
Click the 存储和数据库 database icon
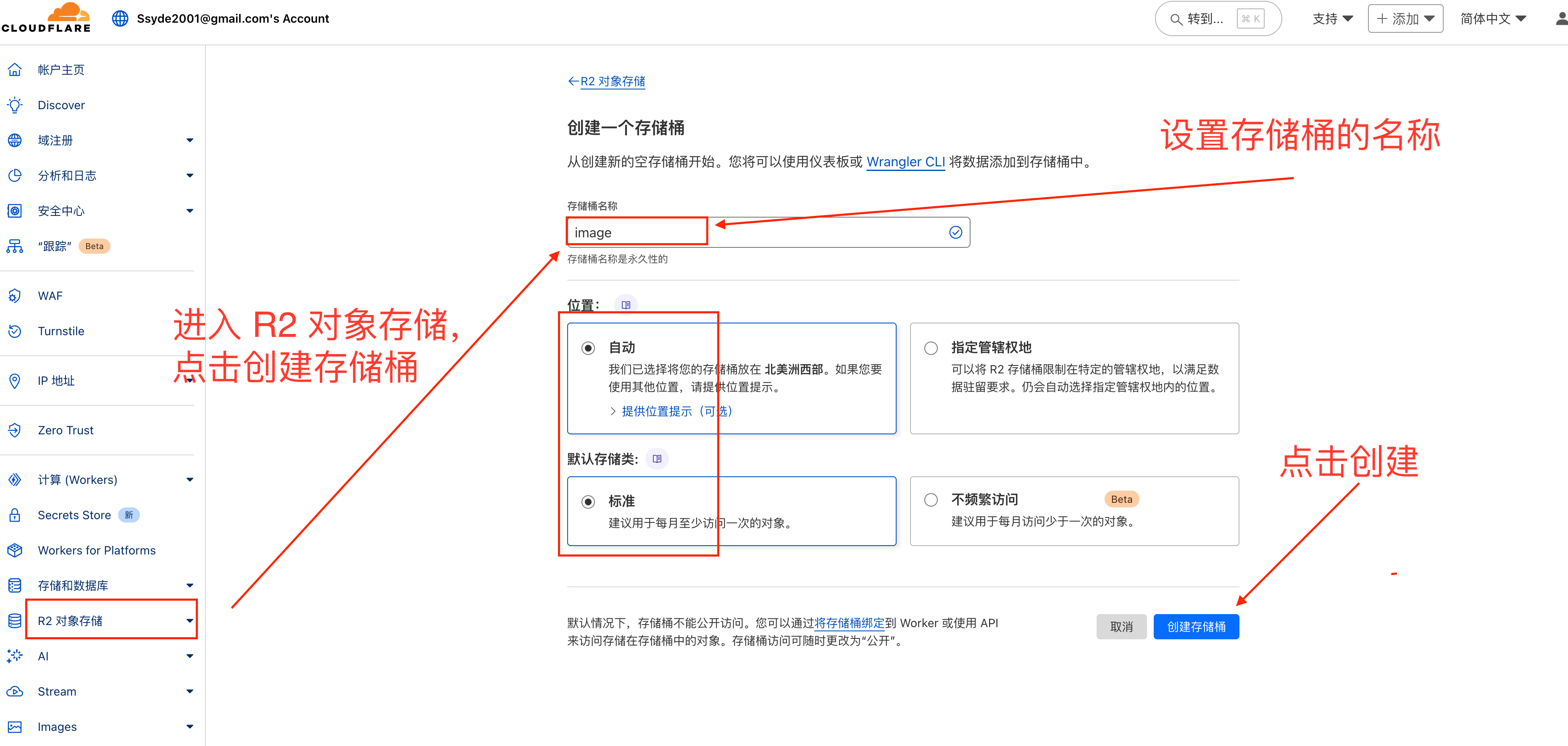(15, 586)
